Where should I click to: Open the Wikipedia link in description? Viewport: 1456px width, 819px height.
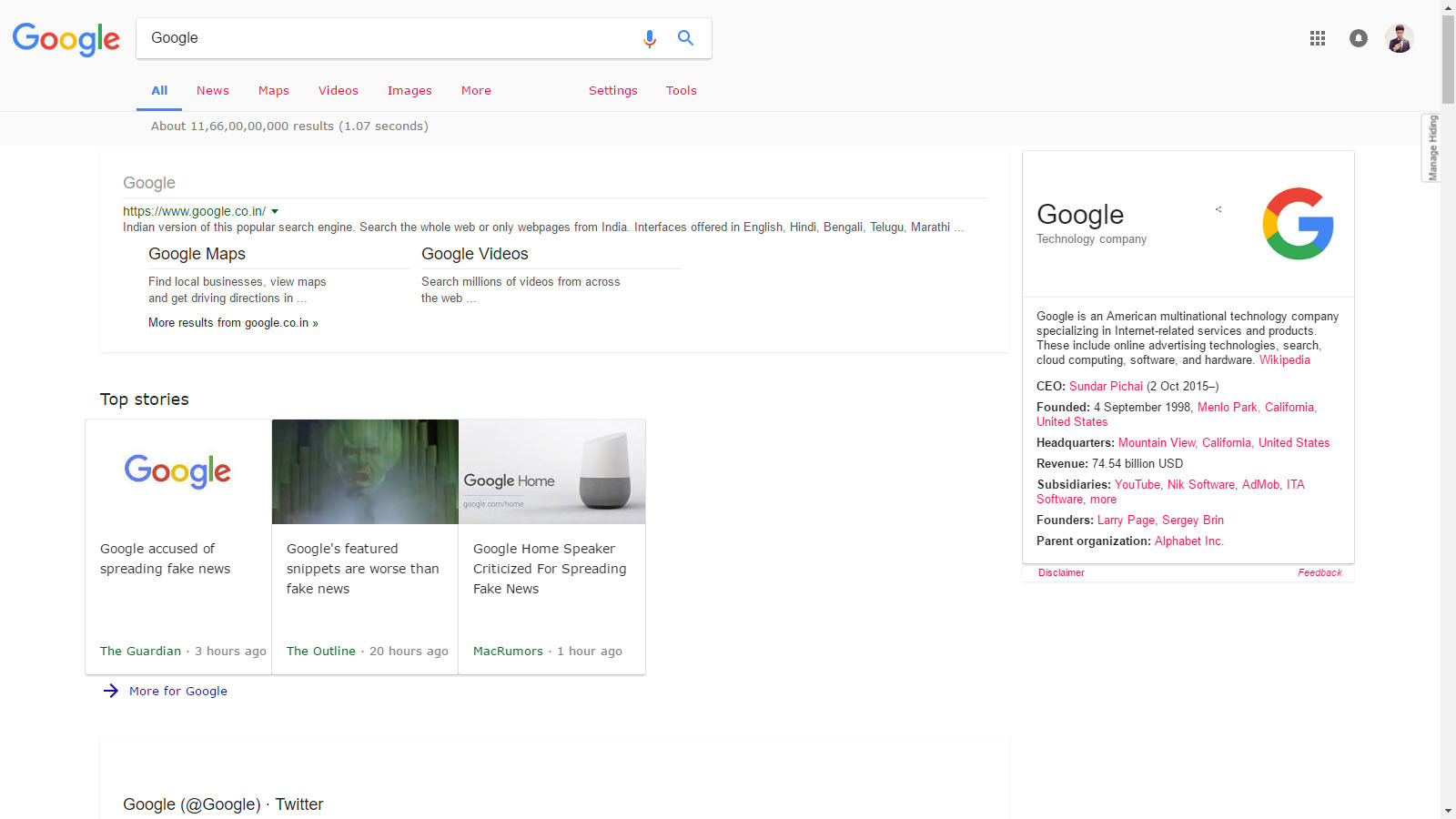1285,360
